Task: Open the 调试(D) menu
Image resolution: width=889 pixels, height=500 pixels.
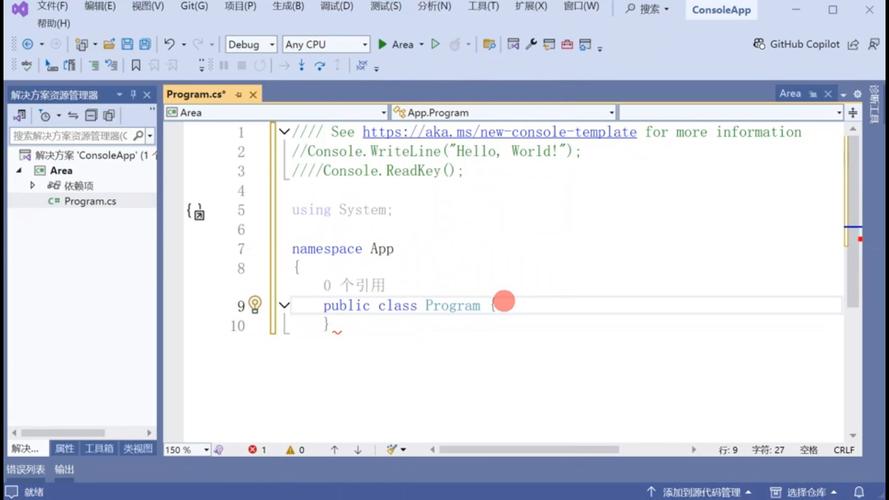Action: (337, 6)
